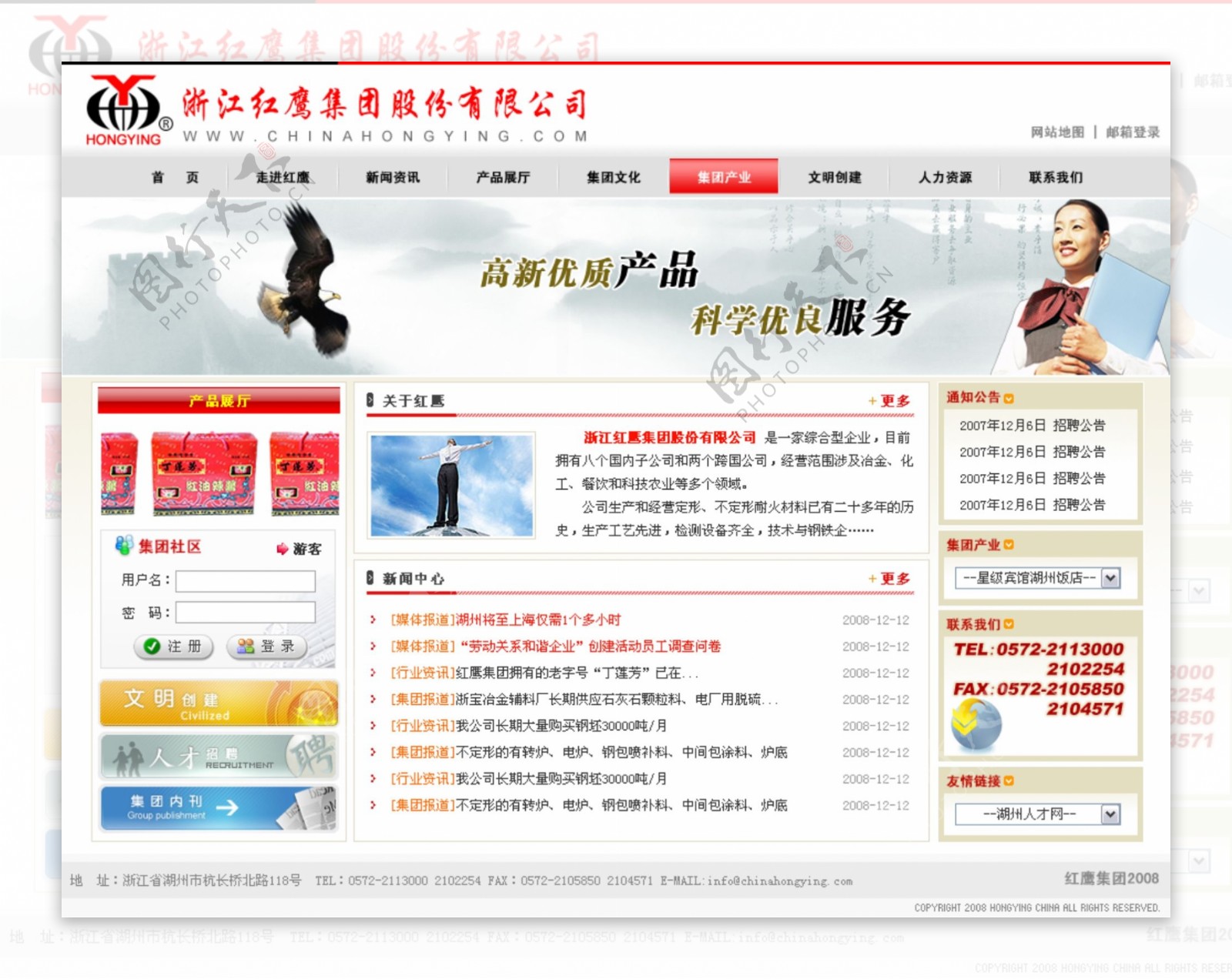Click the icon left of 新闻中心 heading
The height and width of the screenshot is (979, 1232).
(370, 578)
